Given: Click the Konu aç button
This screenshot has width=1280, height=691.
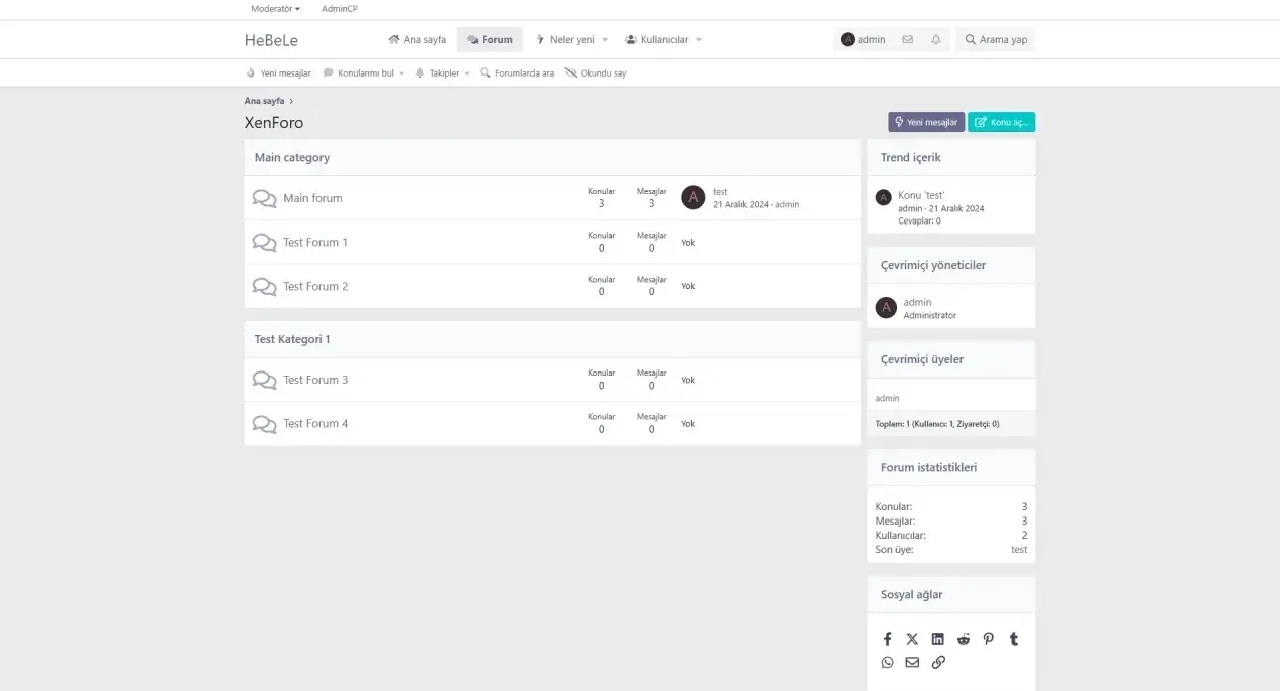Looking at the screenshot, I should pyautogui.click(x=1001, y=122).
